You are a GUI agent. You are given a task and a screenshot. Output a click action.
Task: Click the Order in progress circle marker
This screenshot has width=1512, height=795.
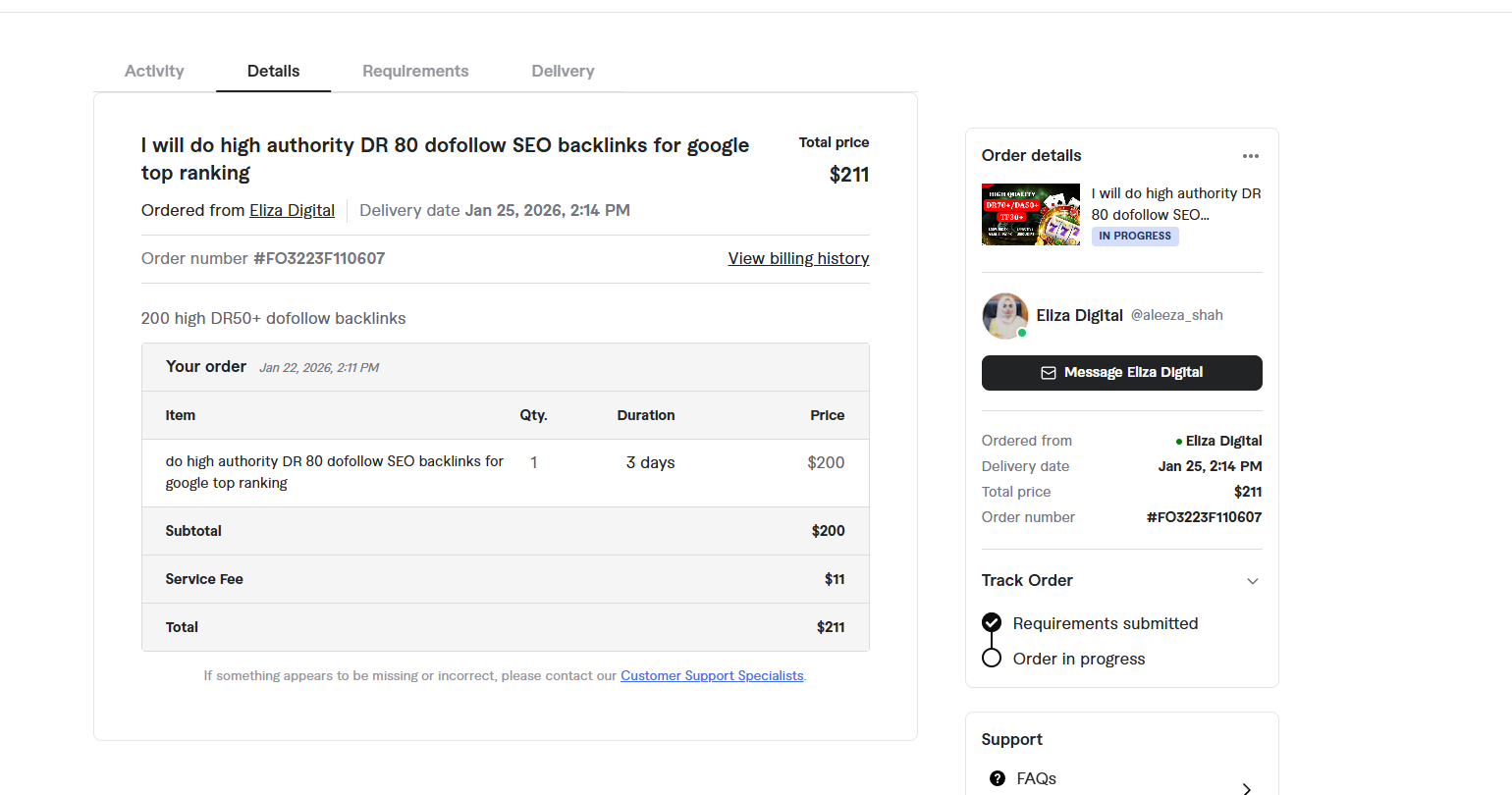[992, 659]
